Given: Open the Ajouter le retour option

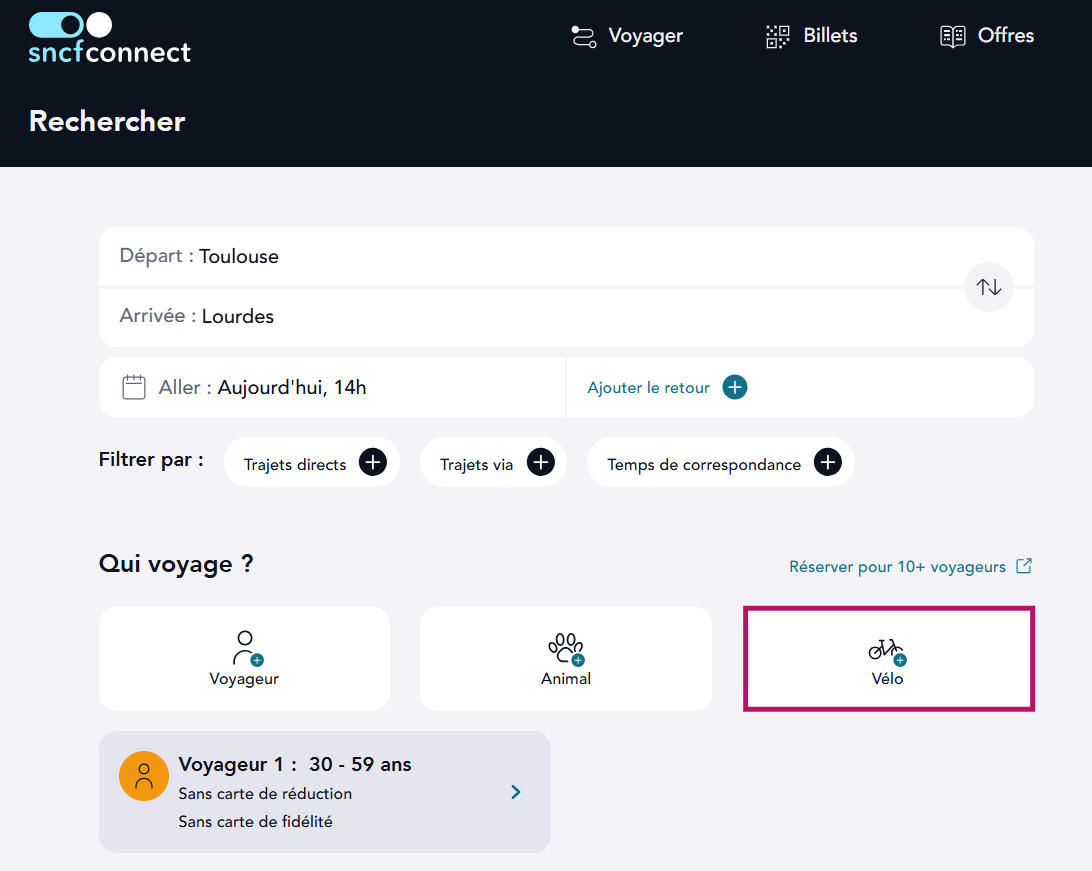Looking at the screenshot, I should coord(665,387).
